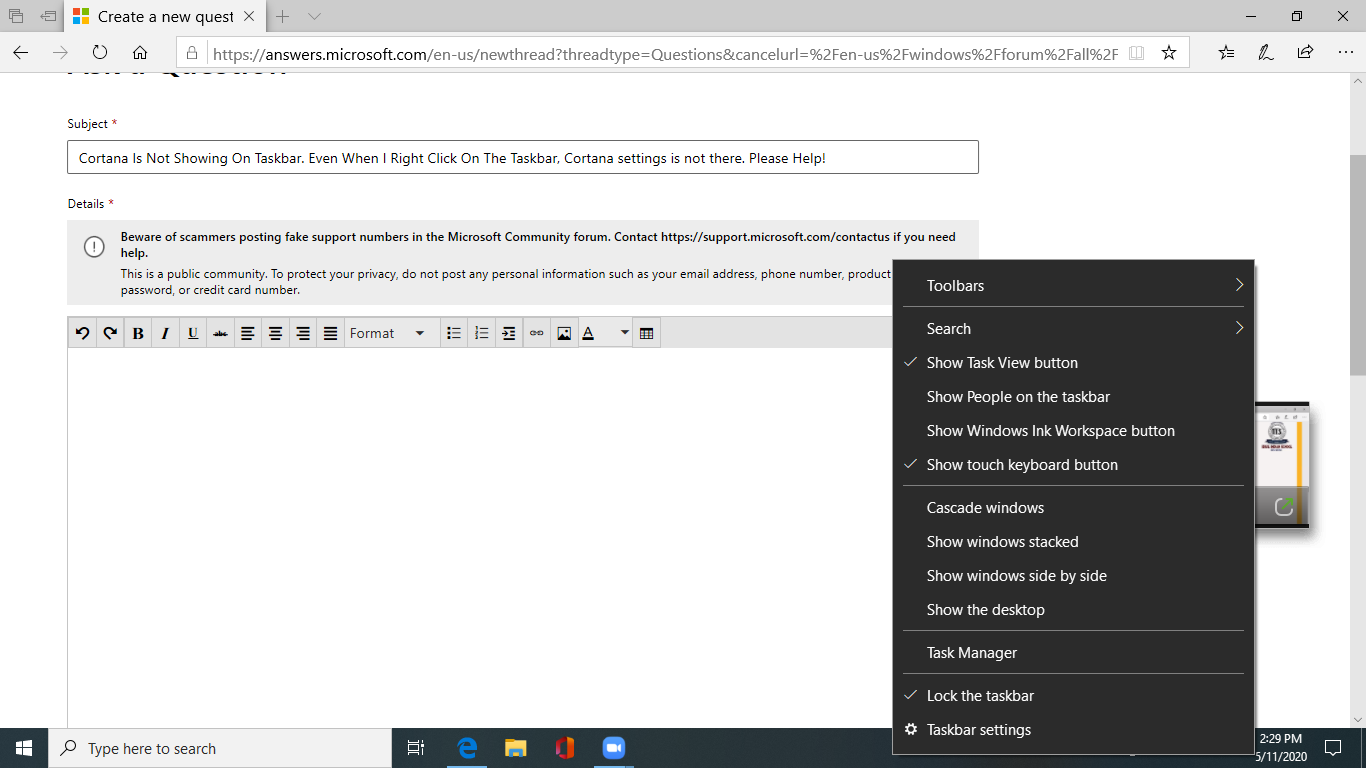Justify text alignment
The width and height of the screenshot is (1366, 768).
point(330,333)
